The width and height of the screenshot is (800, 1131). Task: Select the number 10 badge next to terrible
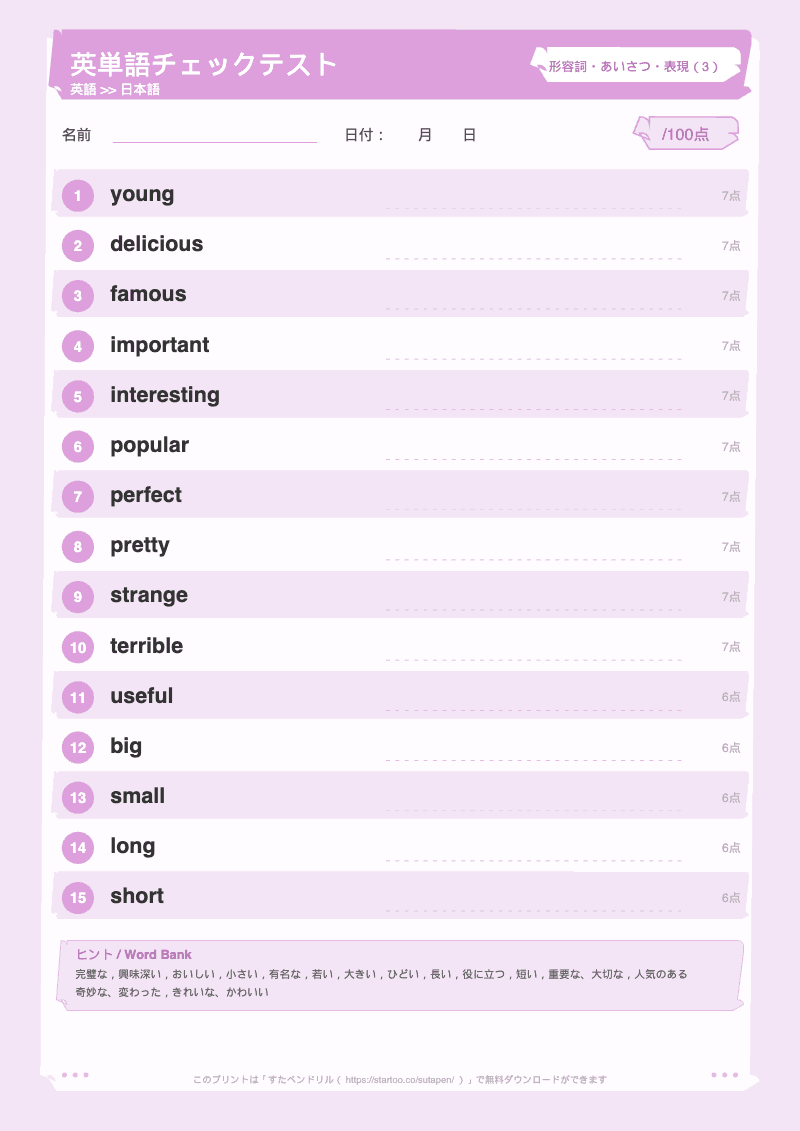click(78, 647)
